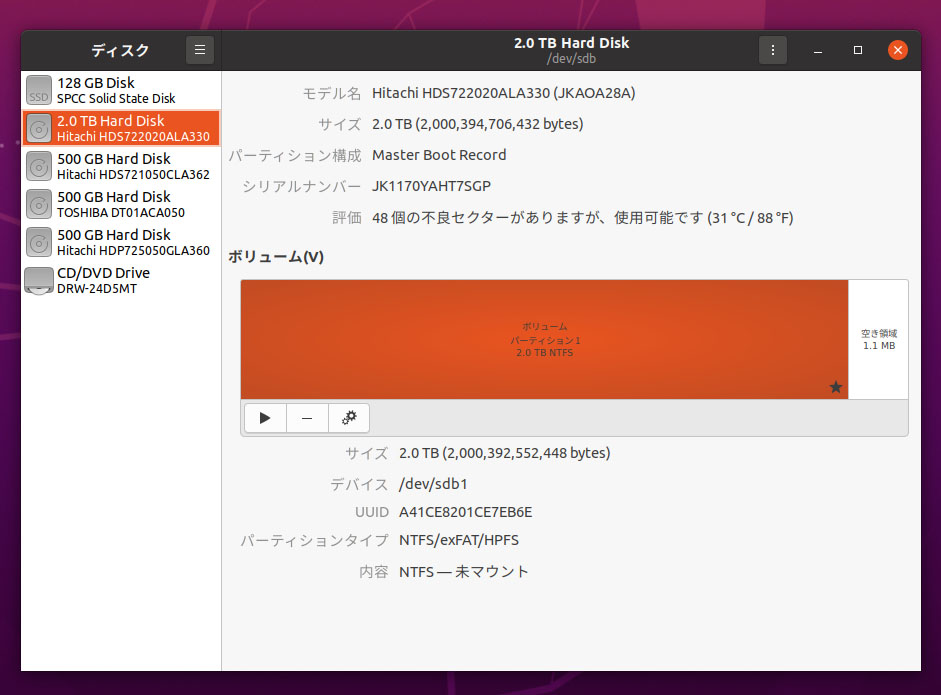Select the CD/DVD Drive DRW-24D5MT entry
This screenshot has height=695, width=941.
coord(121,280)
